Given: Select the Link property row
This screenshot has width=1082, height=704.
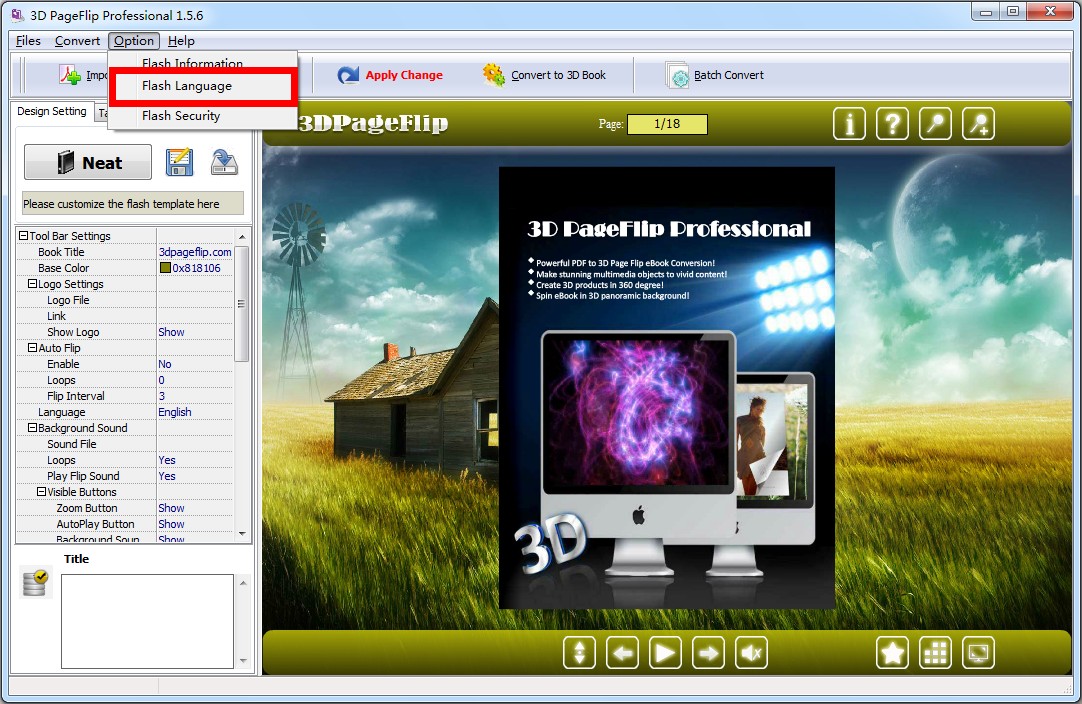Looking at the screenshot, I should coord(125,316).
